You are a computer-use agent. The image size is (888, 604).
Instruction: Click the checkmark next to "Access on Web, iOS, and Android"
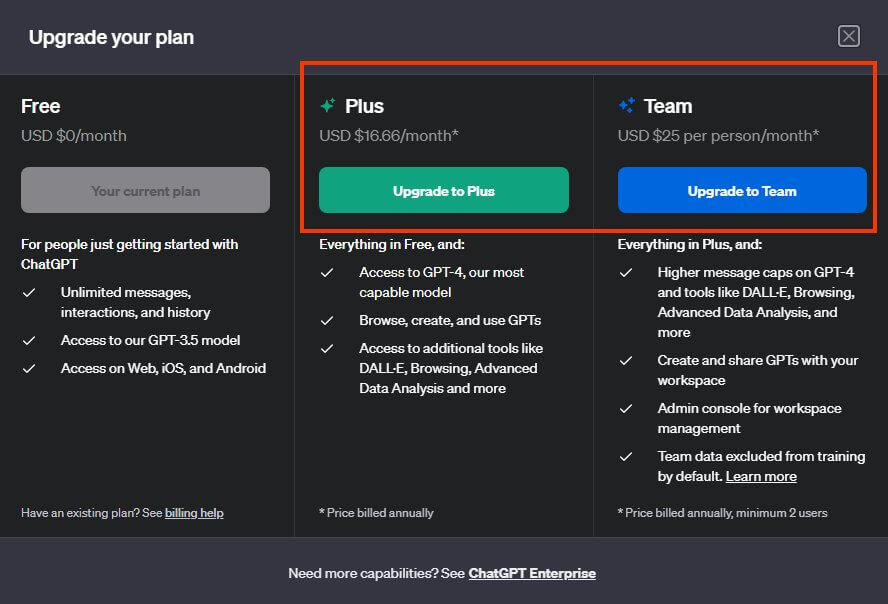(x=28, y=368)
